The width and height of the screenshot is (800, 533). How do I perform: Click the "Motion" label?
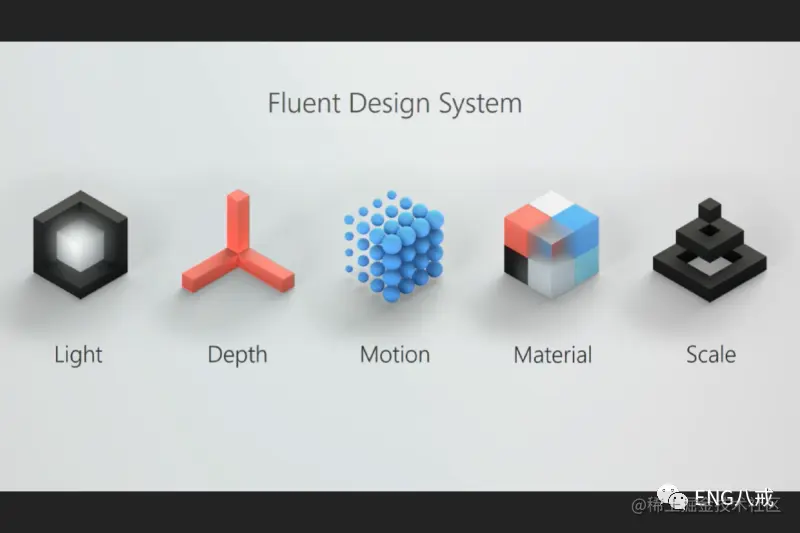395,354
